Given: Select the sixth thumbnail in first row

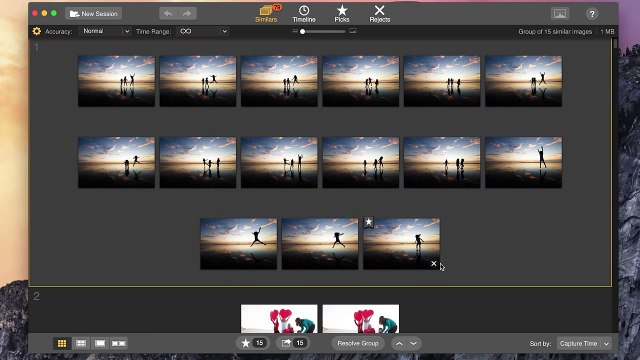Looking at the screenshot, I should (523, 81).
